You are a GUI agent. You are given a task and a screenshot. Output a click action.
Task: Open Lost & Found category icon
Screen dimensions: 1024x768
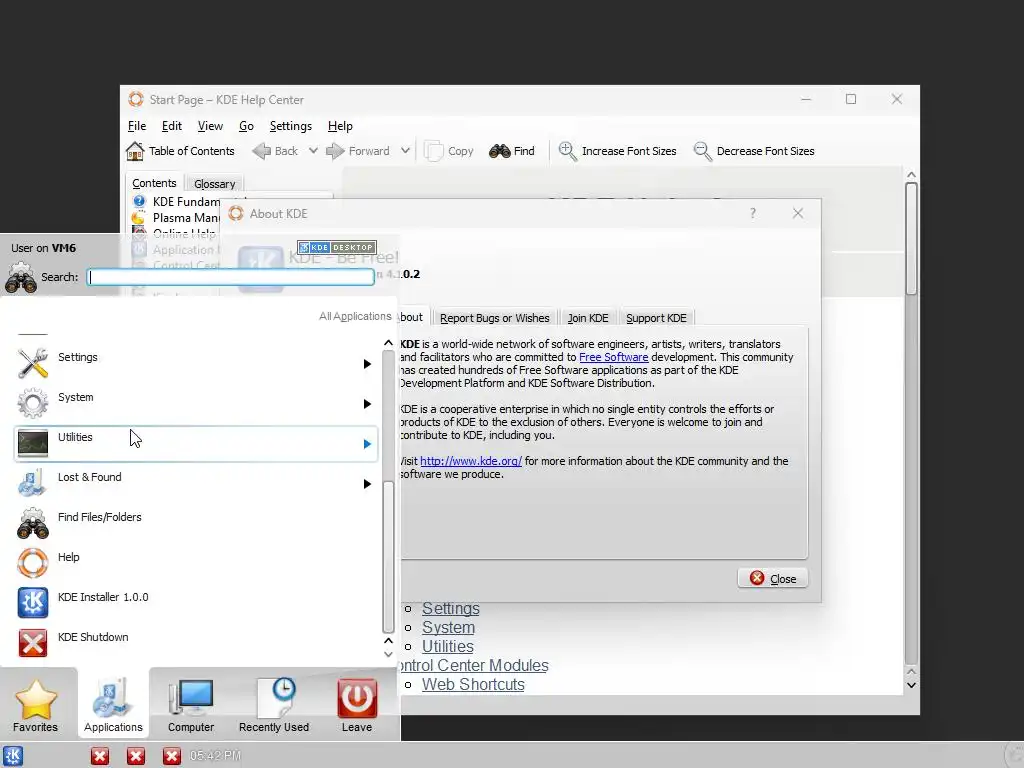33,483
